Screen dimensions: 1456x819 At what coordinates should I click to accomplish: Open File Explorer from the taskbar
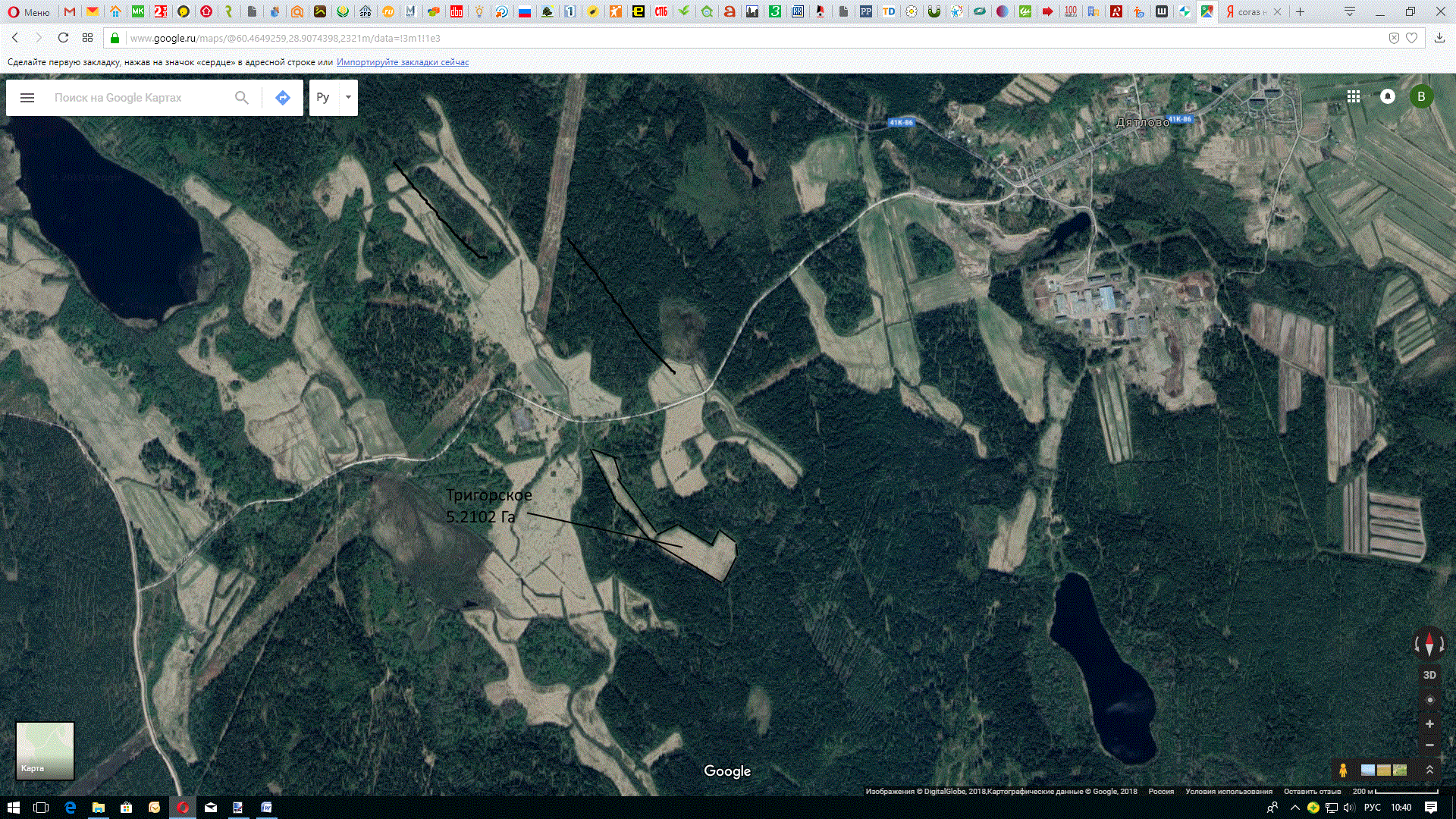click(98, 808)
